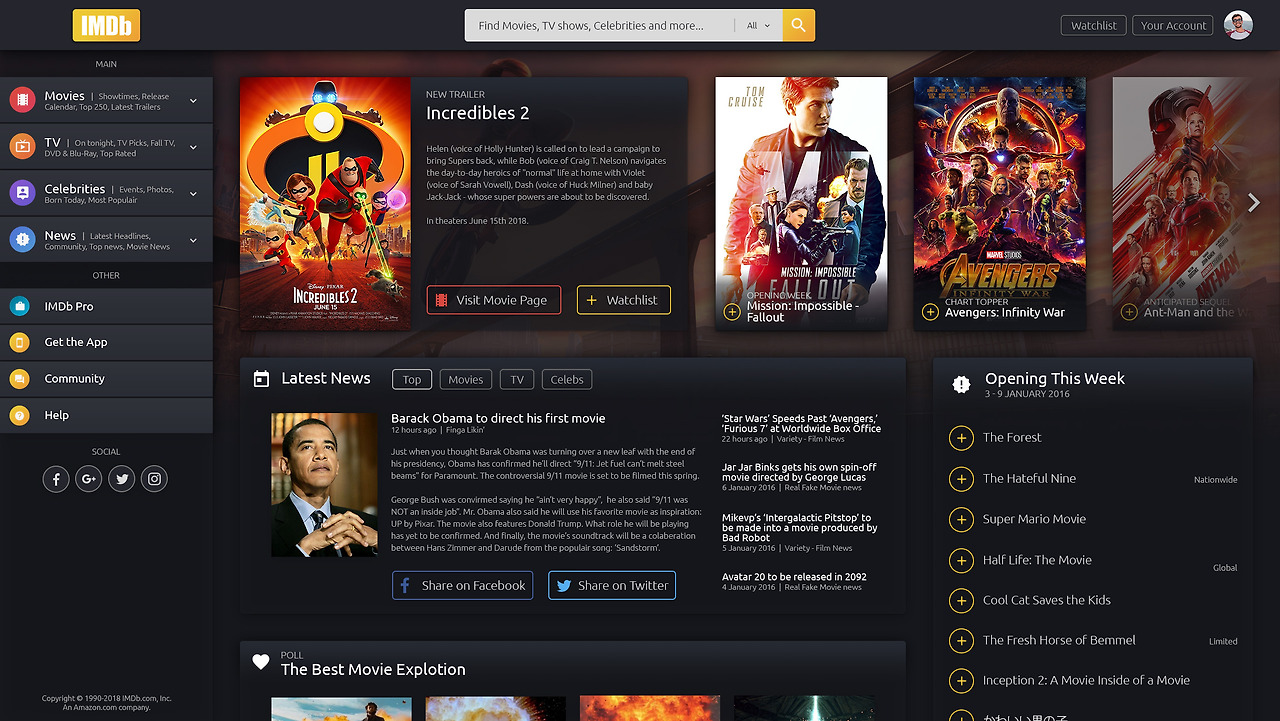Expand the Celebrities sidebar menu chevron

(x=193, y=193)
